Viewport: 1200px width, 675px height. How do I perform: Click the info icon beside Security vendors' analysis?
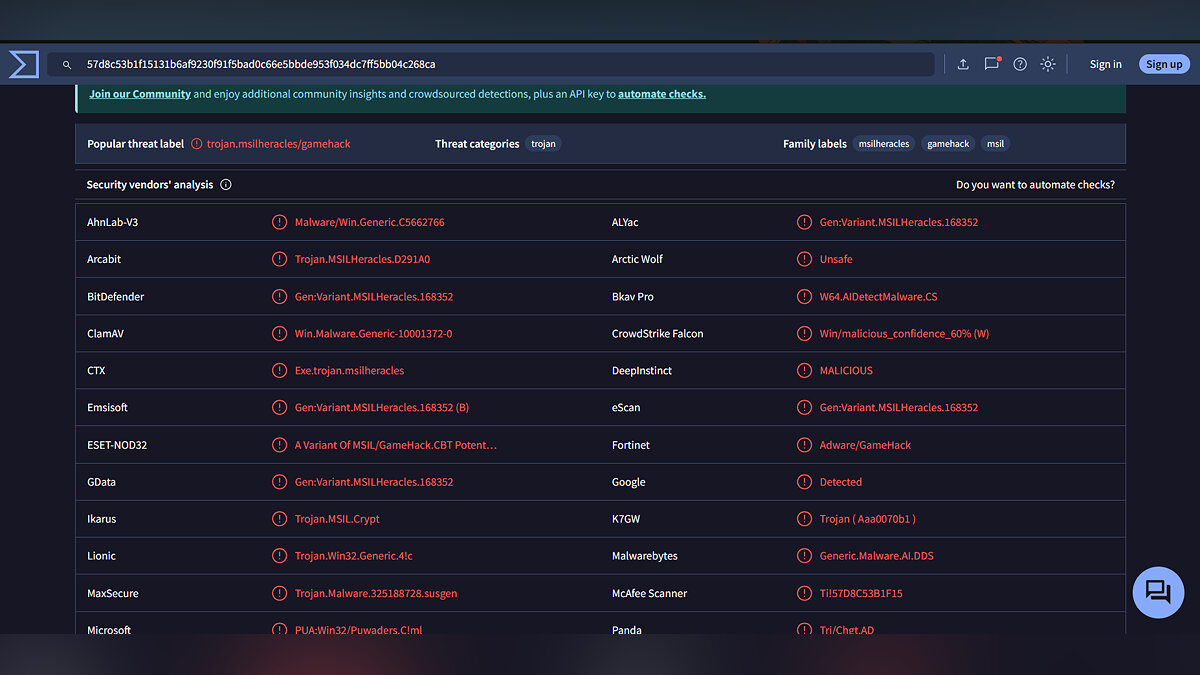[226, 185]
